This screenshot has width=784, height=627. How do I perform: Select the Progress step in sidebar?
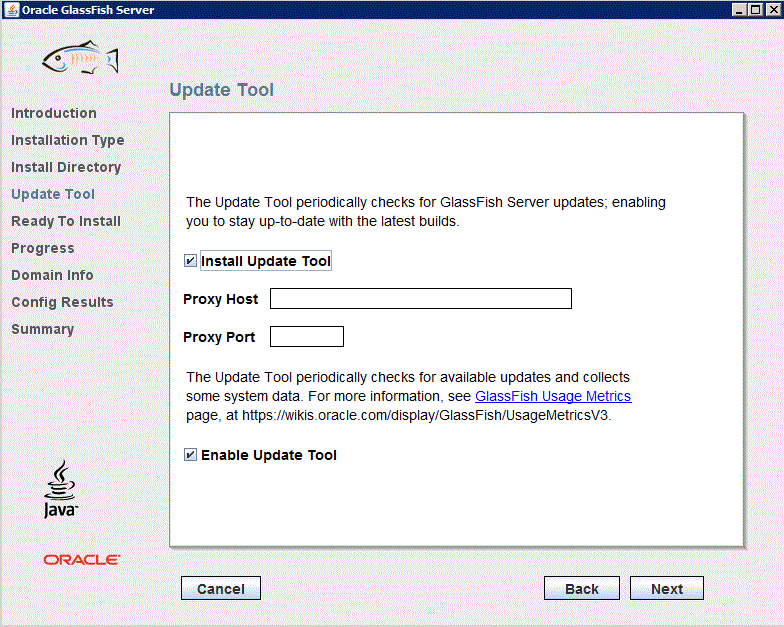click(x=42, y=248)
